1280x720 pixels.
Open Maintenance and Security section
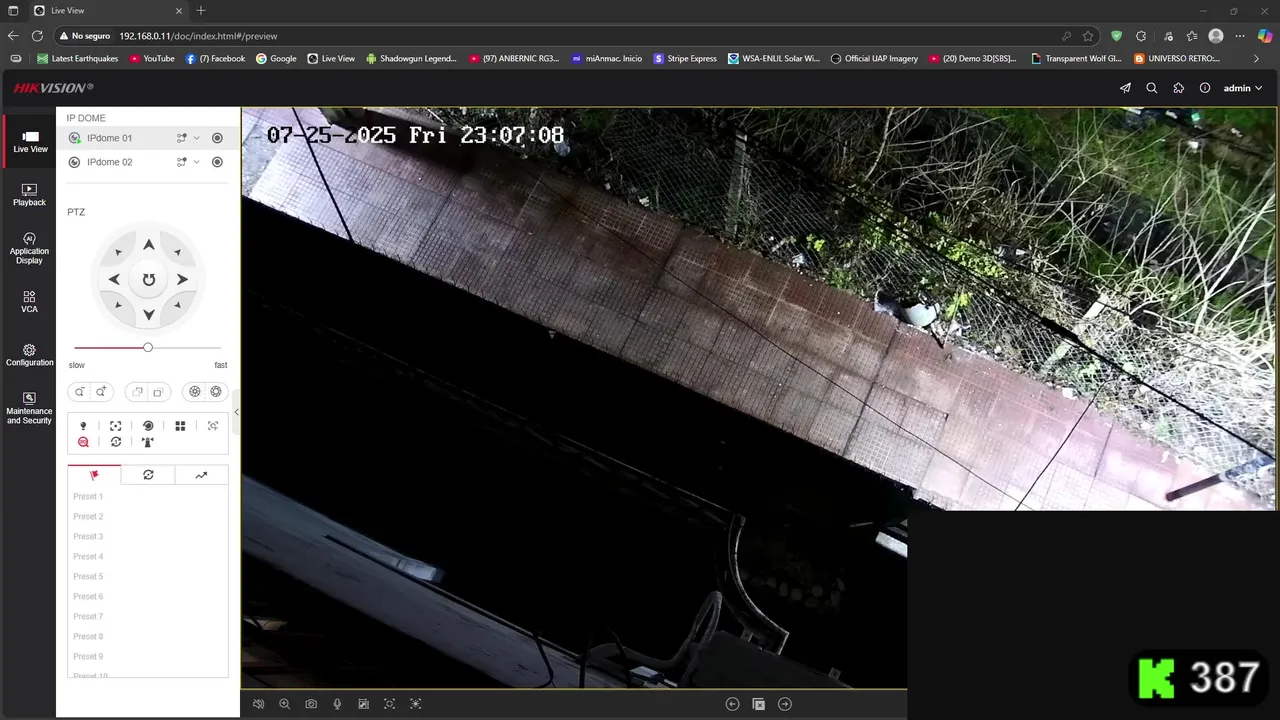pyautogui.click(x=29, y=408)
